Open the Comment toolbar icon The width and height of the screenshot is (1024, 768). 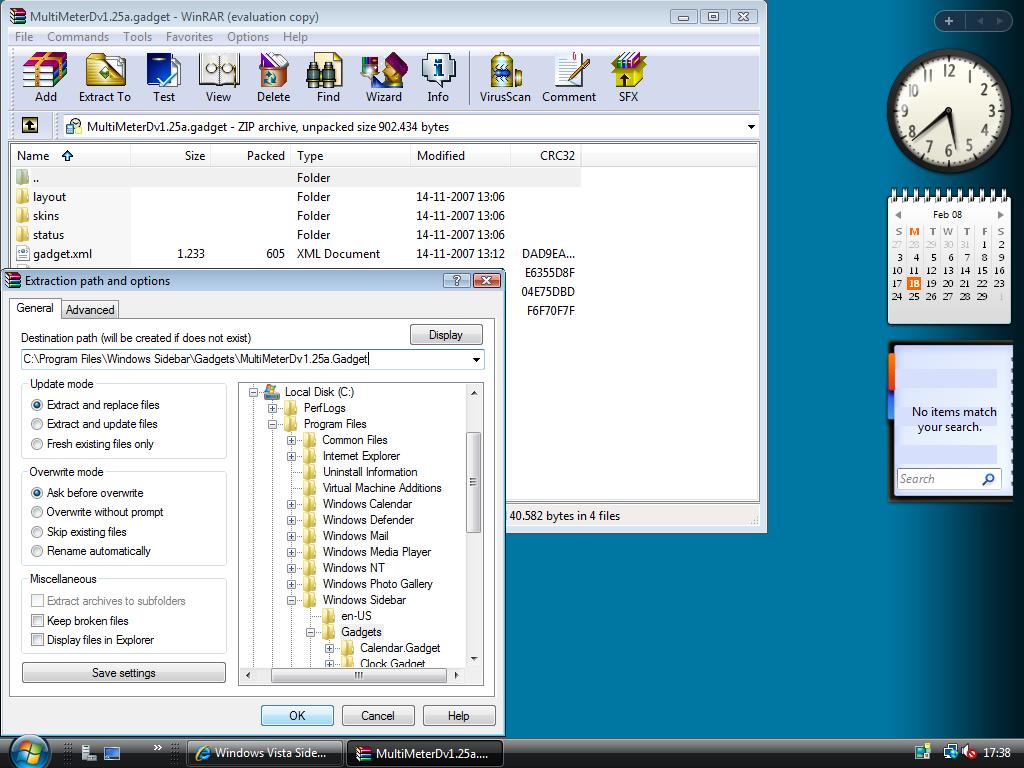pyautogui.click(x=569, y=78)
